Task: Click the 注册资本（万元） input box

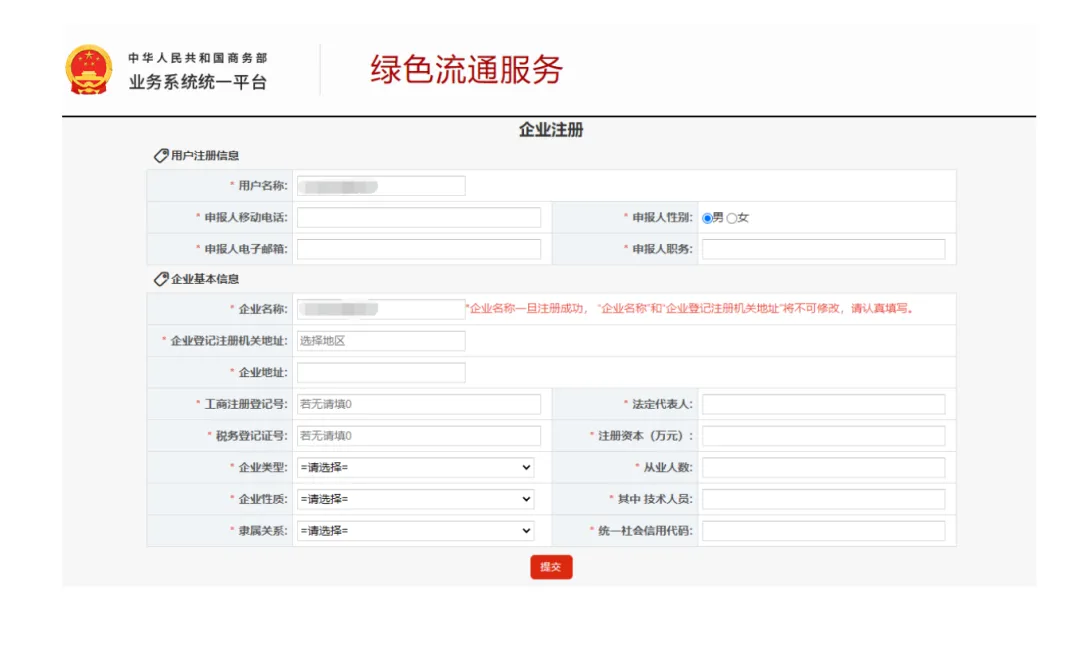Action: [823, 436]
